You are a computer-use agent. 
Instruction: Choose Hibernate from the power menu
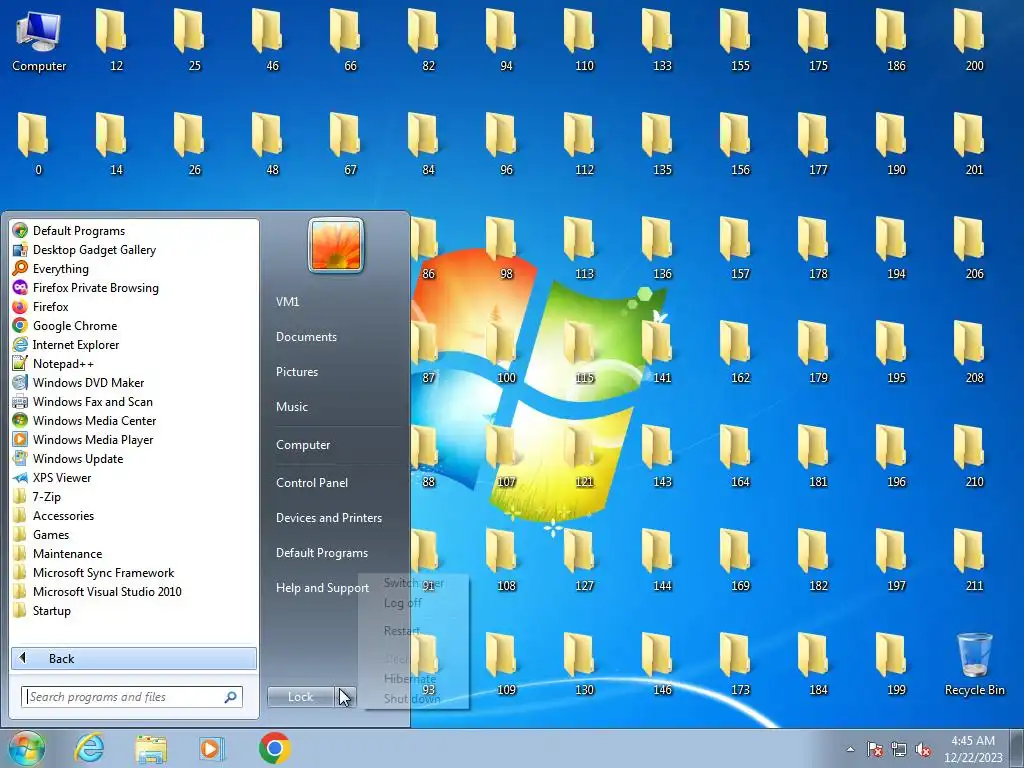409,679
